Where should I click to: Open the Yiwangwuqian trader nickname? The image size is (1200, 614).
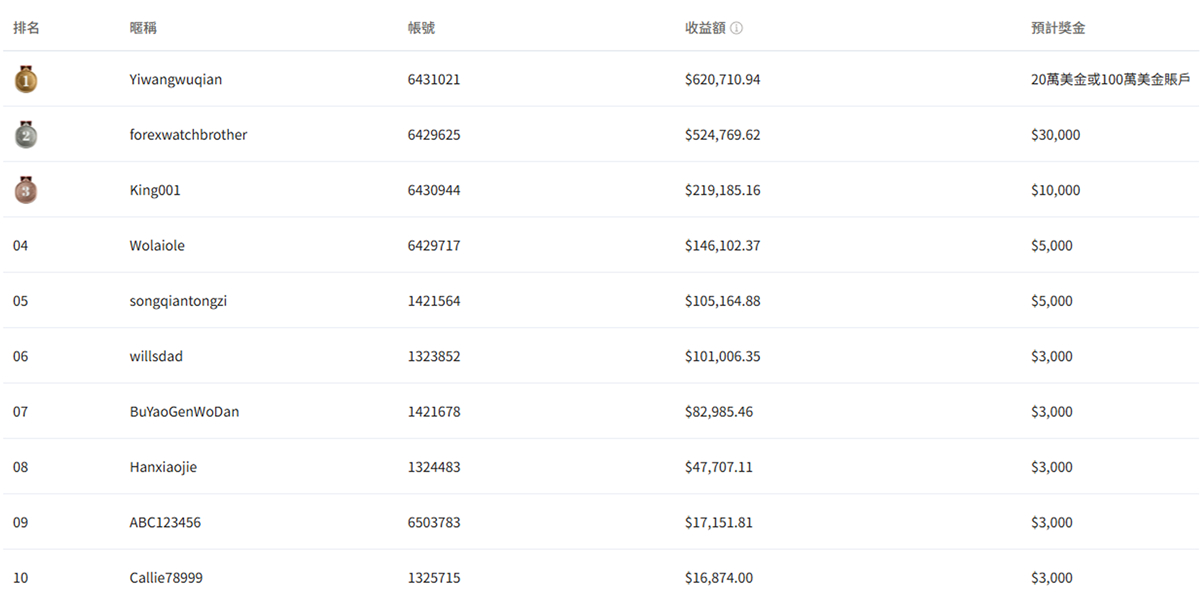pyautogui.click(x=176, y=79)
